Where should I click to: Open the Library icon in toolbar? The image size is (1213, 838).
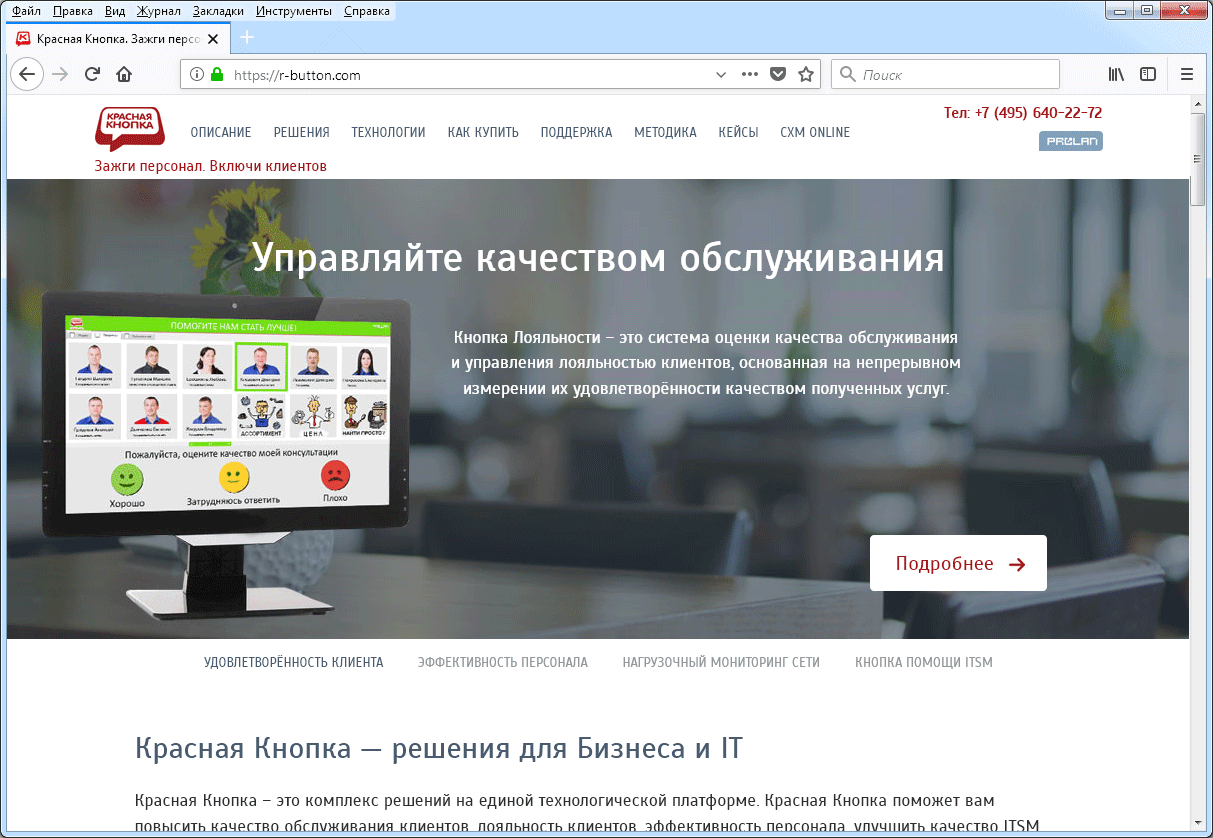tap(1116, 74)
